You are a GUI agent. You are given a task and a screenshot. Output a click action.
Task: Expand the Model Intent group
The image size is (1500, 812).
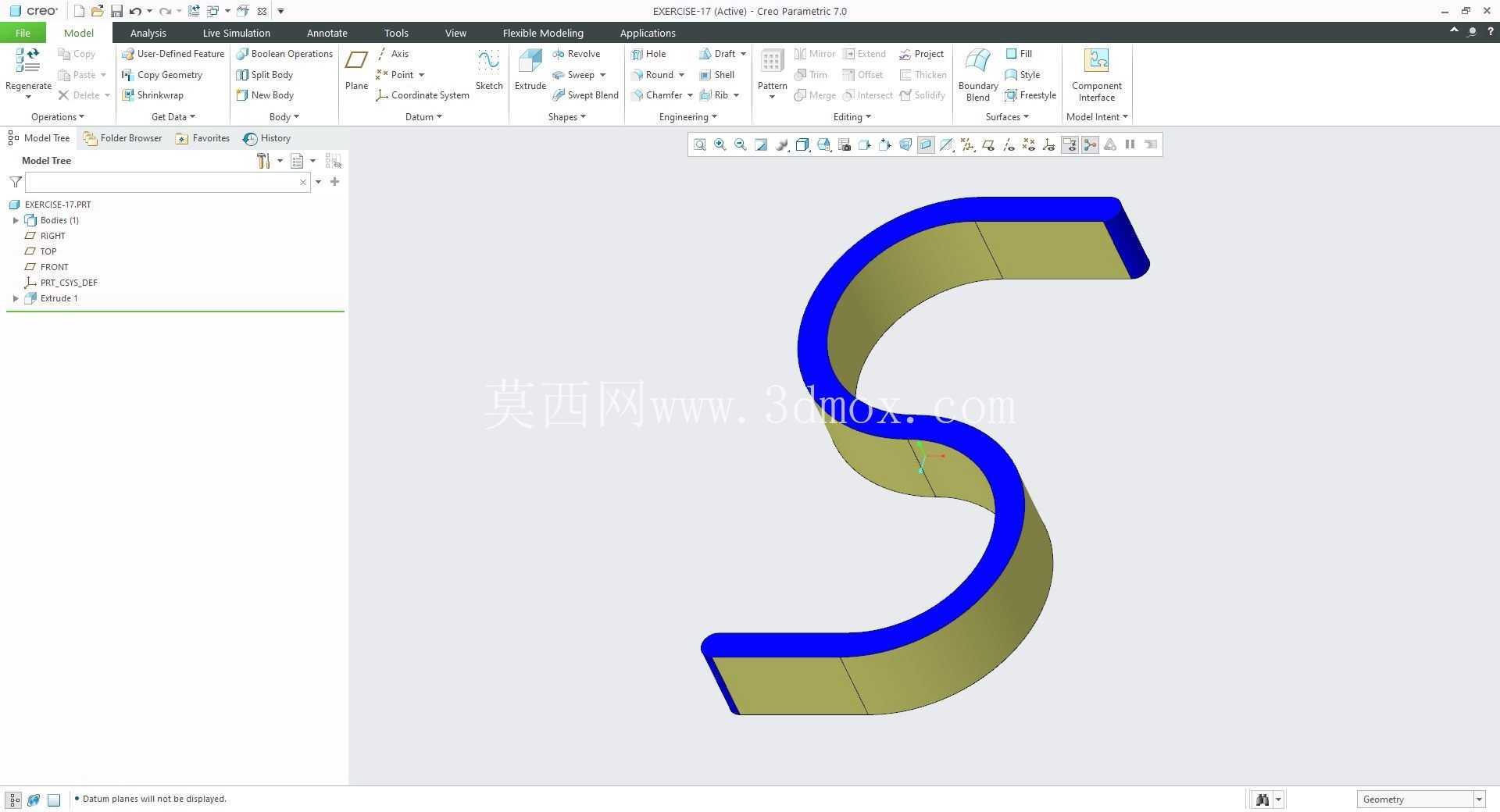[1097, 117]
